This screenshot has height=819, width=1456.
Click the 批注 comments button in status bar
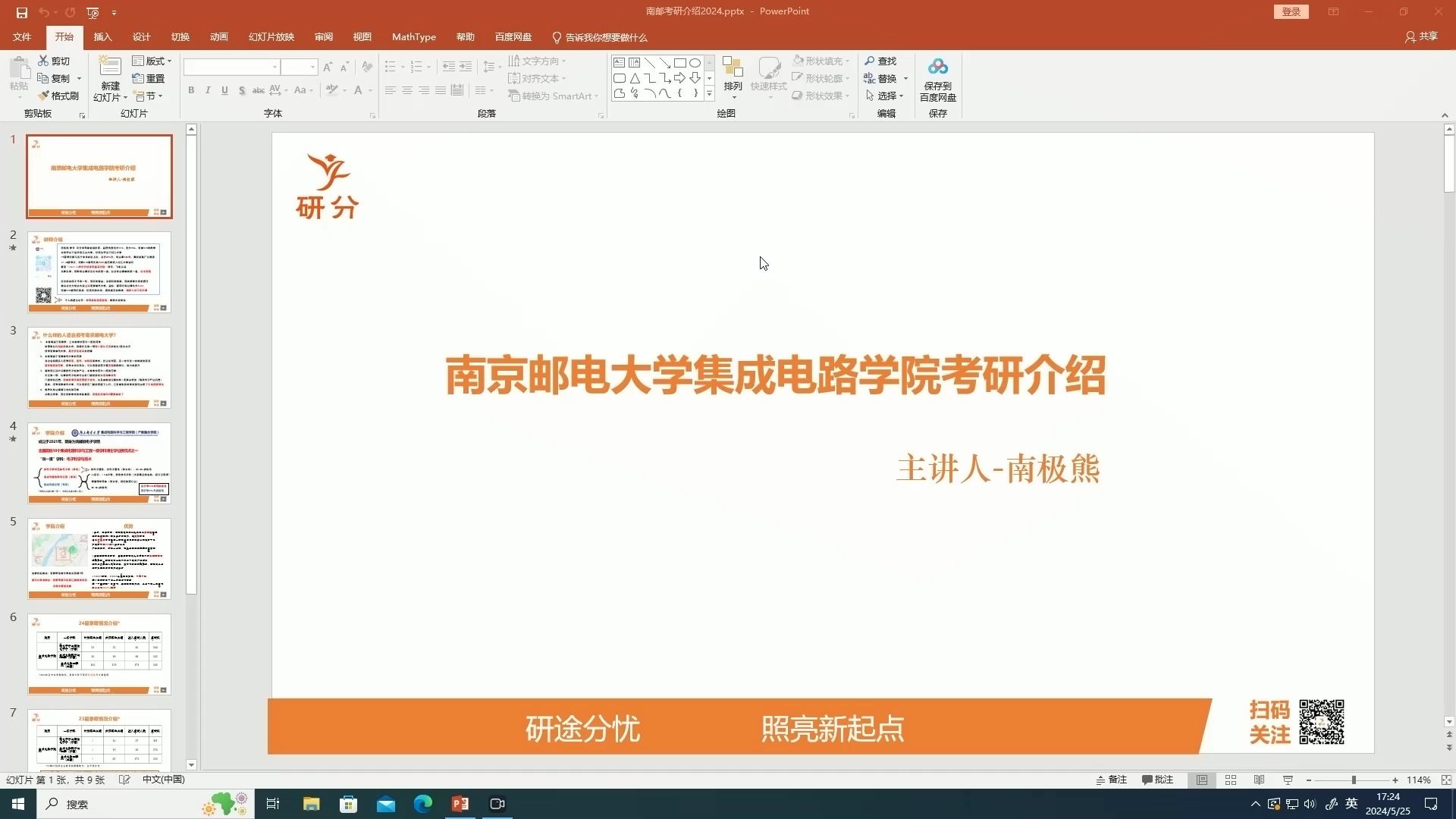pos(1158,780)
